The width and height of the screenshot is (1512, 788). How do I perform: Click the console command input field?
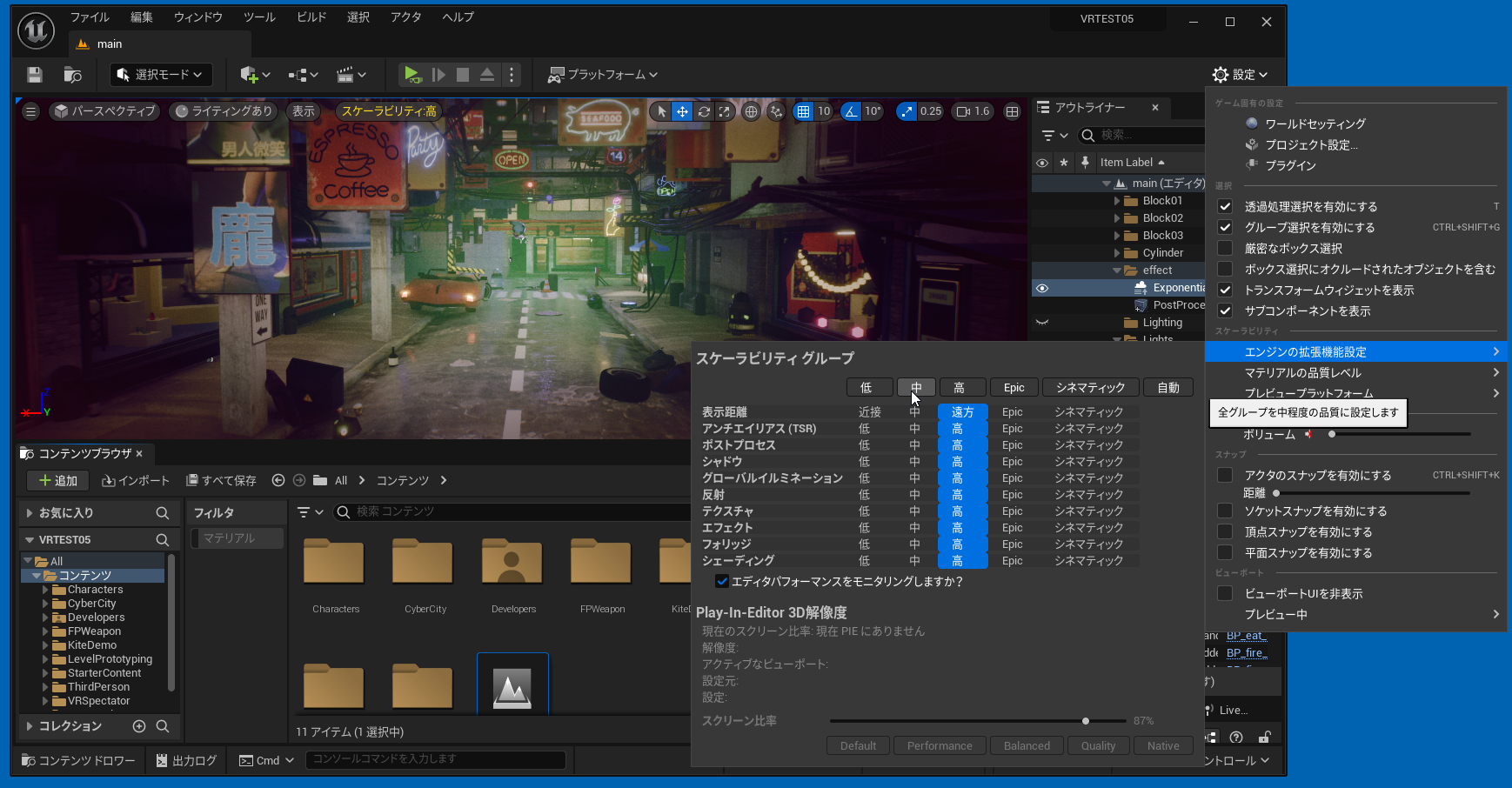tap(435, 759)
